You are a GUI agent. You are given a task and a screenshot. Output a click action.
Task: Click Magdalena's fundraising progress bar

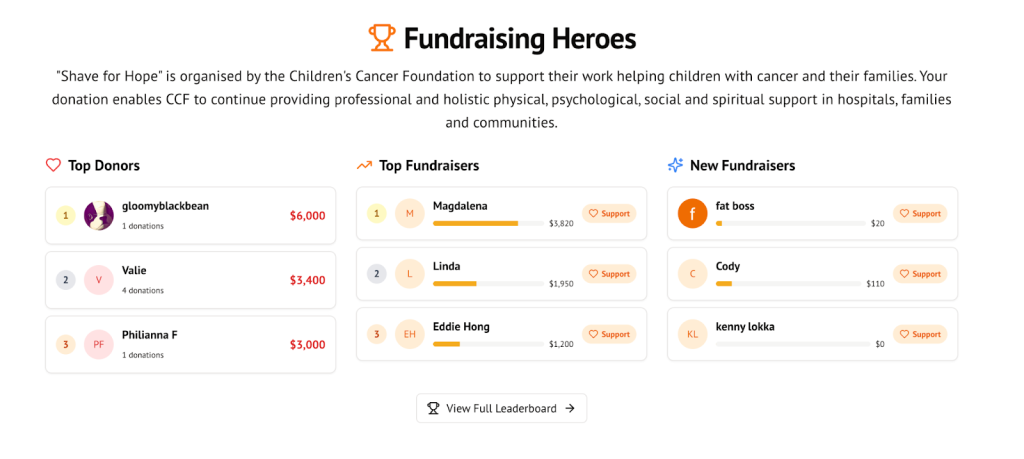pyautogui.click(x=488, y=223)
